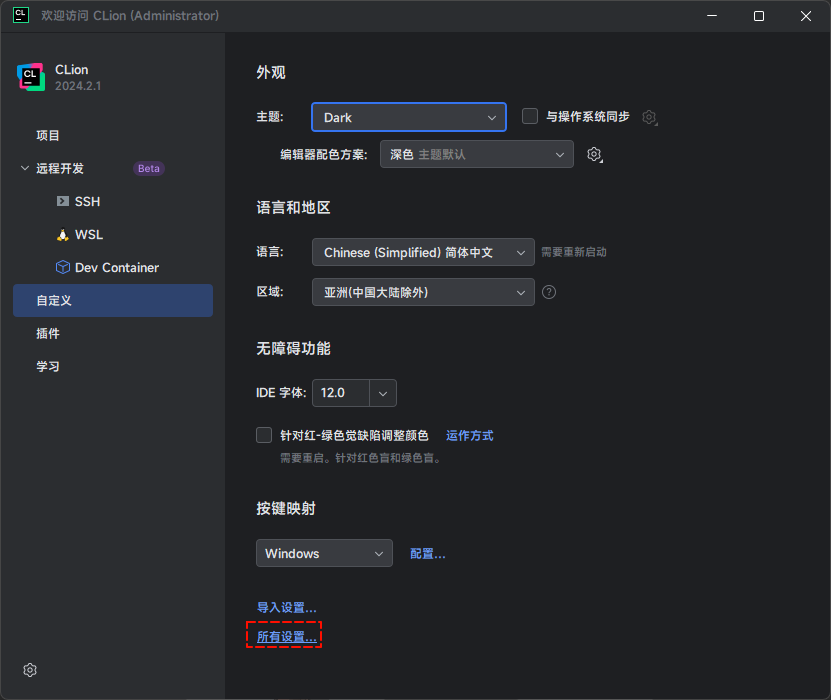The width and height of the screenshot is (831, 700).
Task: Enable red-green color blindness adjustment
Action: pos(264,434)
